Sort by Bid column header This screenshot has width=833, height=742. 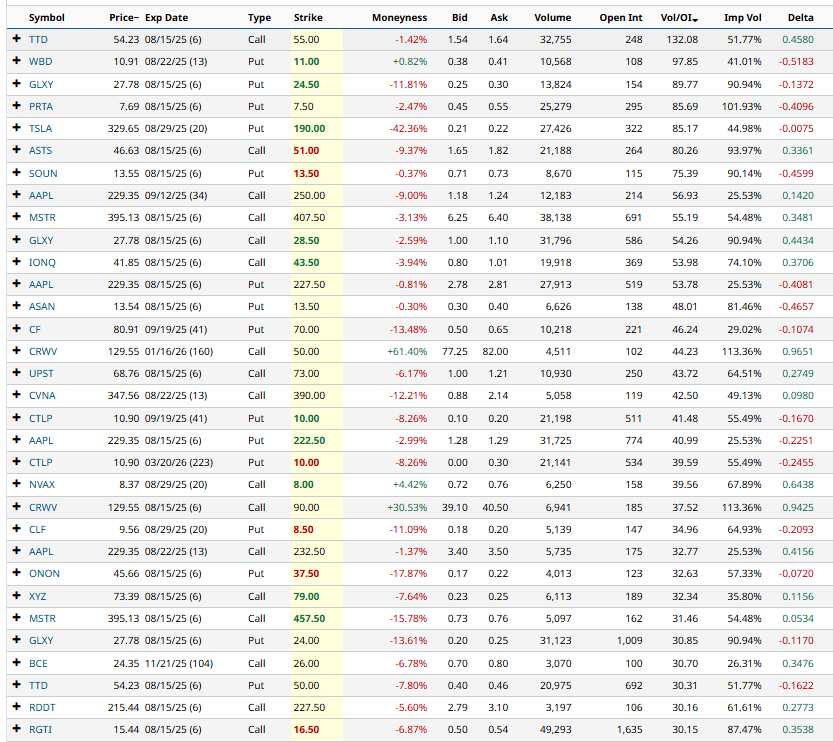(460, 18)
